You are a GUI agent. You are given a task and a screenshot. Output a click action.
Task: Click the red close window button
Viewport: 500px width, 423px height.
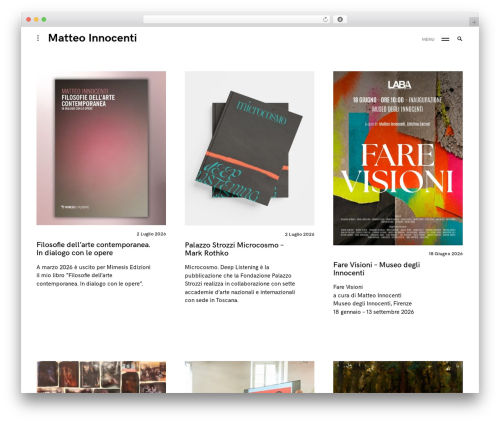pos(29,19)
